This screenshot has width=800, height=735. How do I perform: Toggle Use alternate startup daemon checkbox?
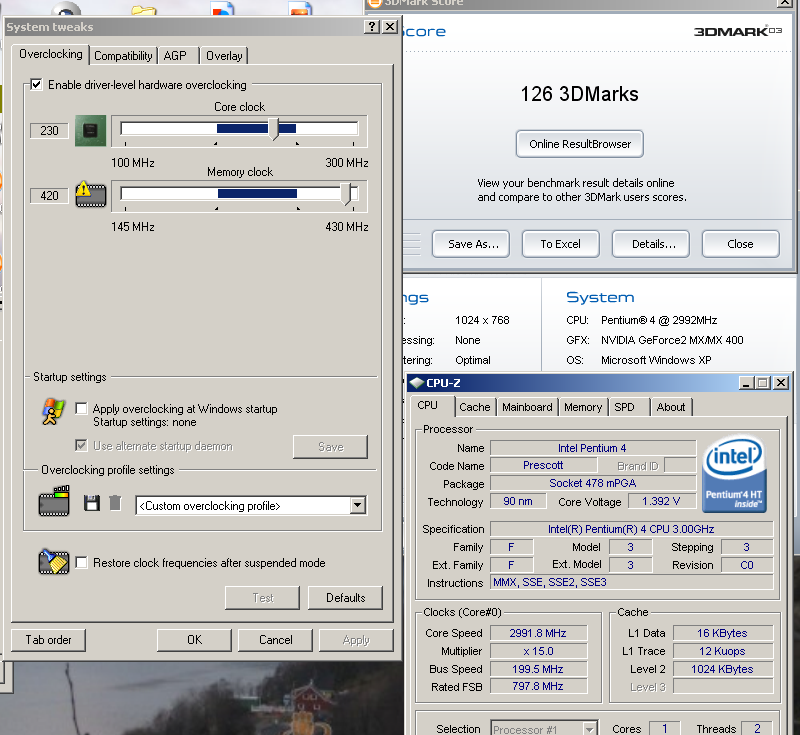point(81,445)
